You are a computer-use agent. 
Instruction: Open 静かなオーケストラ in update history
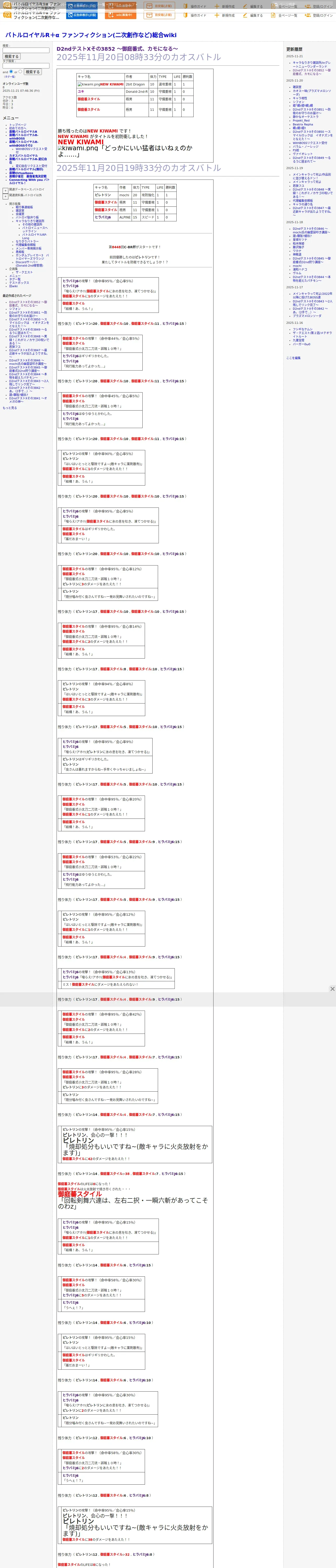[x=305, y=117]
